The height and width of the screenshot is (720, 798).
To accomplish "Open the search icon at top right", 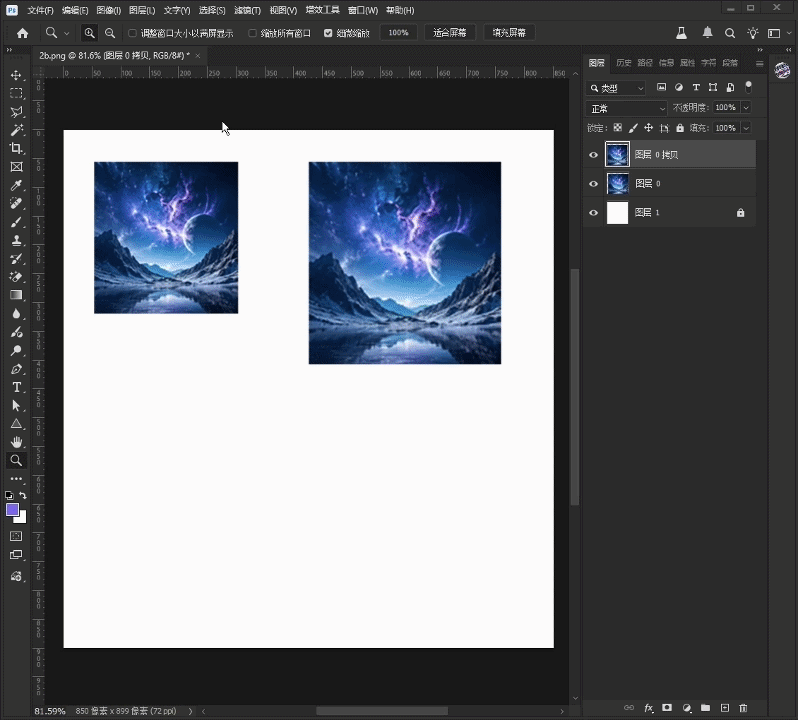I will pyautogui.click(x=730, y=33).
